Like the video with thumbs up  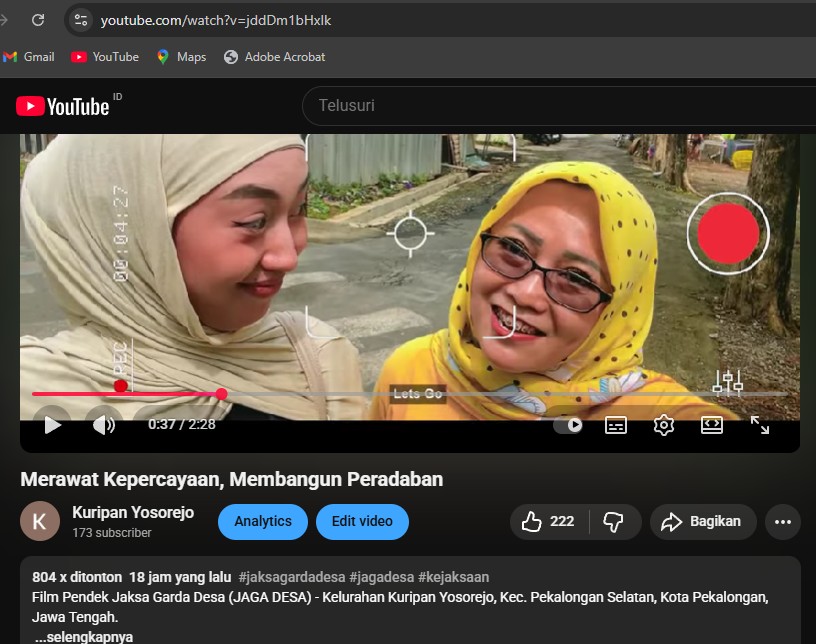point(549,521)
